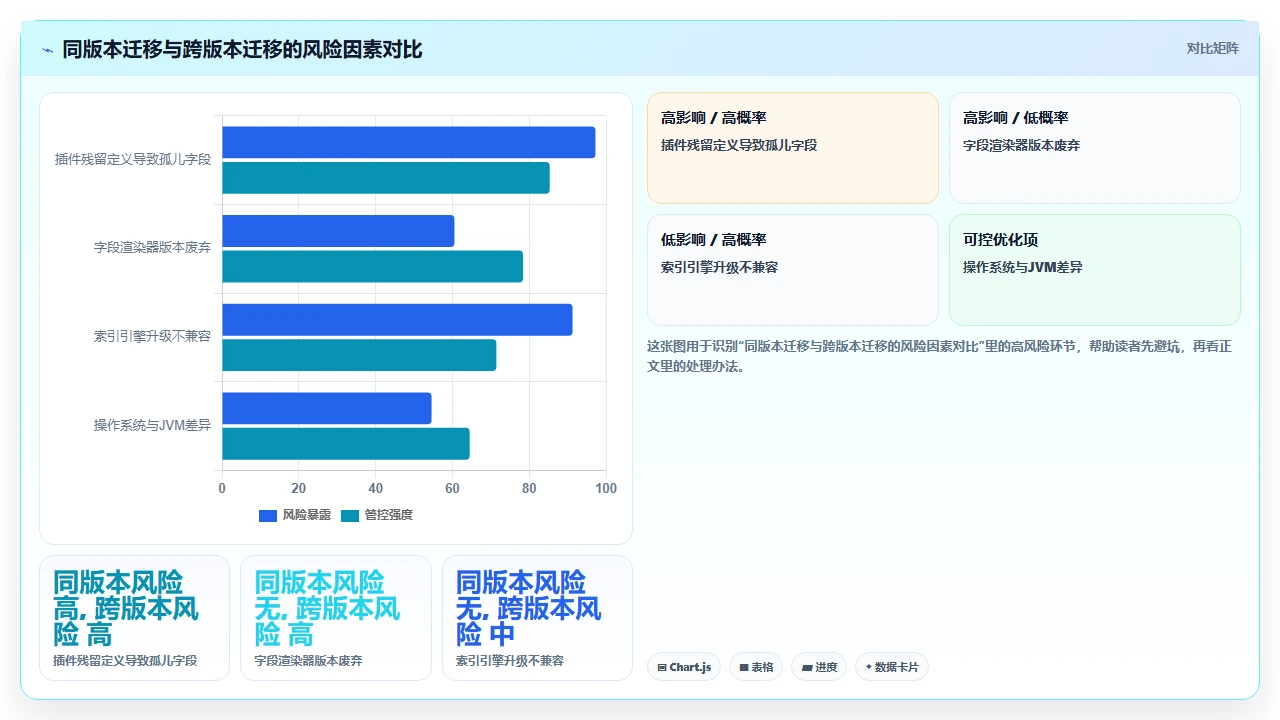Click the 对比矩阵 label in header
Screen dimensions: 1280x720
(x=1212, y=49)
